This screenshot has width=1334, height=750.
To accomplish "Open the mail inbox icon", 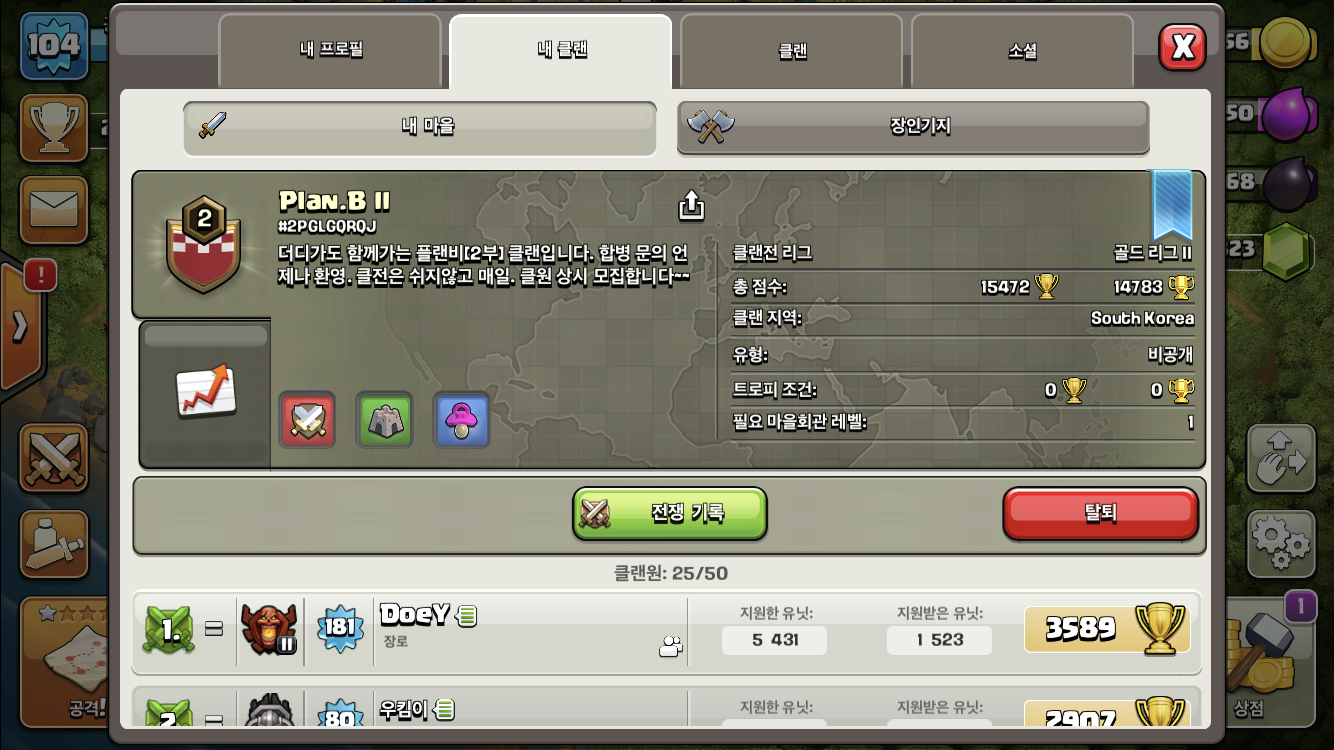I will click(x=53, y=211).
